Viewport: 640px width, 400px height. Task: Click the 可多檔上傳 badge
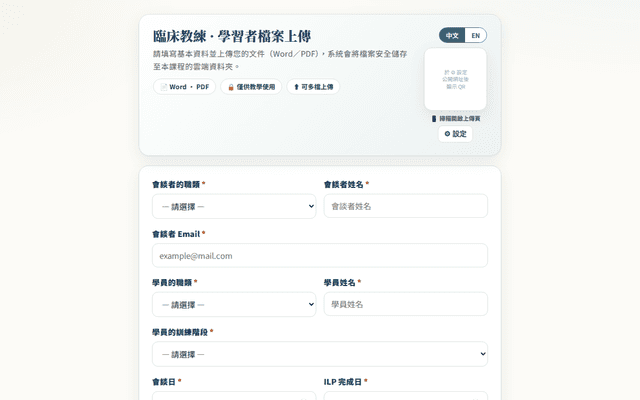[313, 87]
